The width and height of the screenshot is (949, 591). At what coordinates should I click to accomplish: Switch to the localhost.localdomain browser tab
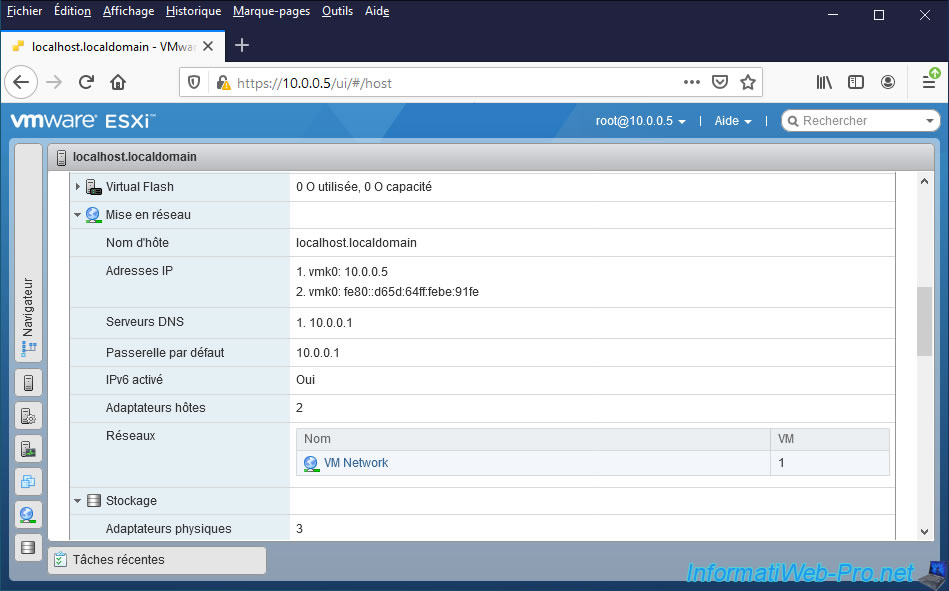click(x=110, y=46)
